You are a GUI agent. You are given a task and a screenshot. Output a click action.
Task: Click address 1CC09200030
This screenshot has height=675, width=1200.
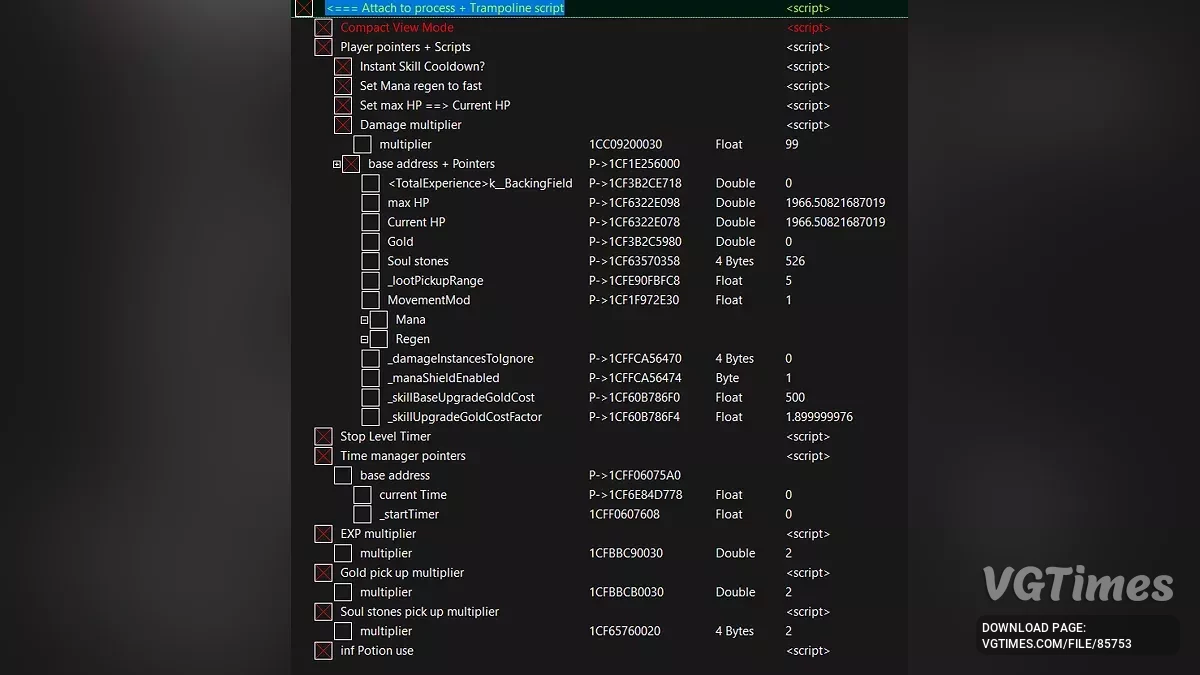coord(625,145)
